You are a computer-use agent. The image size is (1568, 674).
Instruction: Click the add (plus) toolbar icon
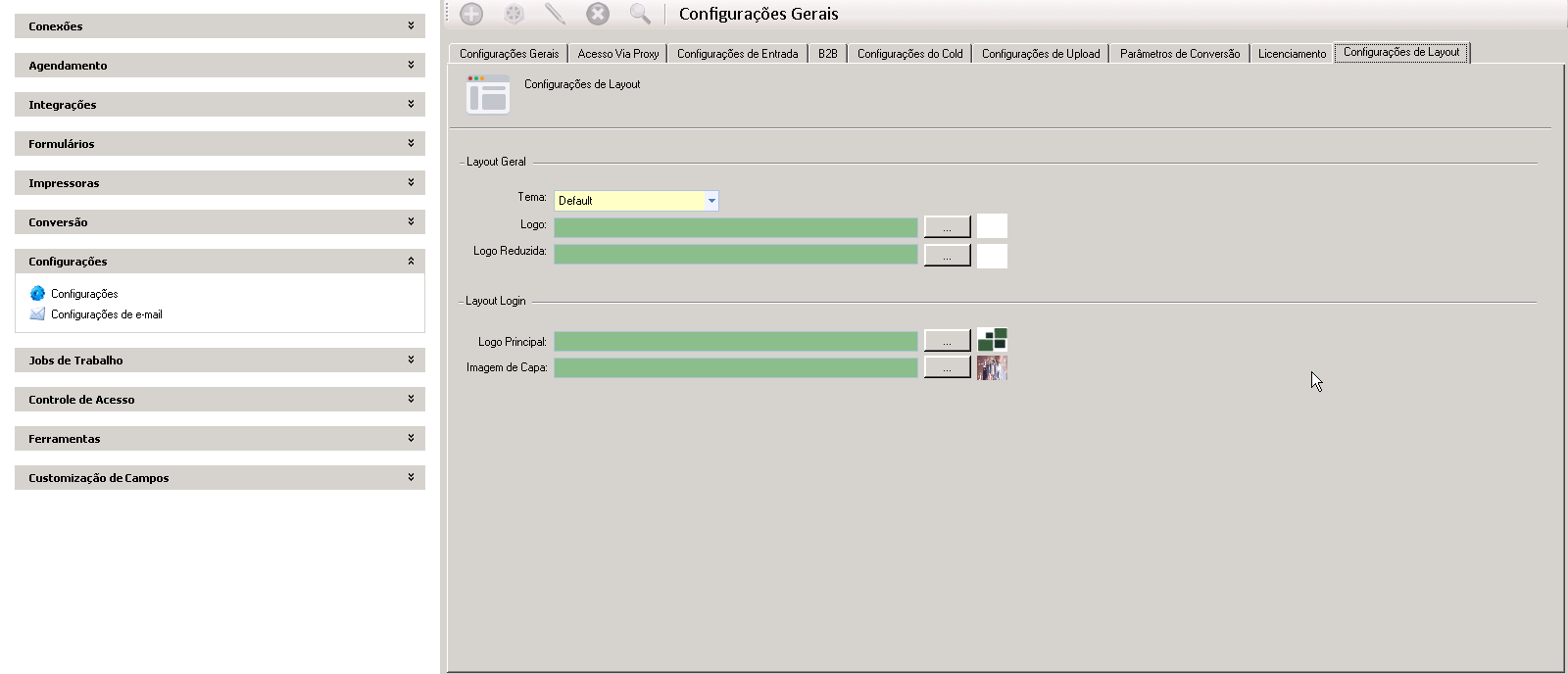[471, 14]
